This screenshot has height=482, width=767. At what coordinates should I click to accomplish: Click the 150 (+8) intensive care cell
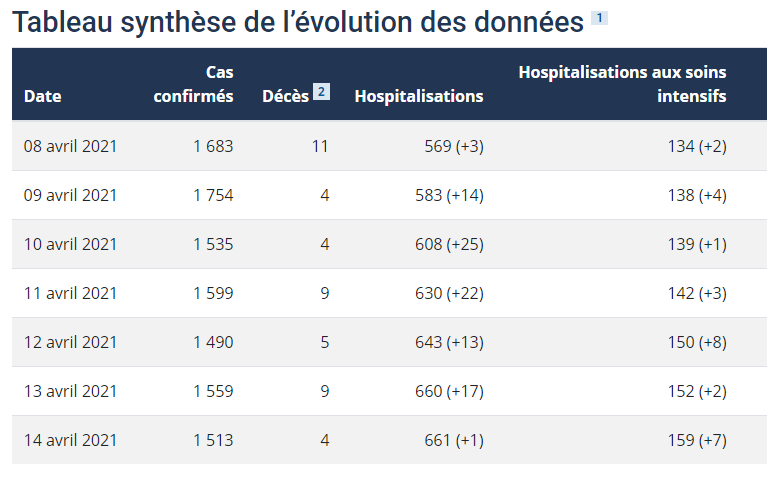click(697, 342)
